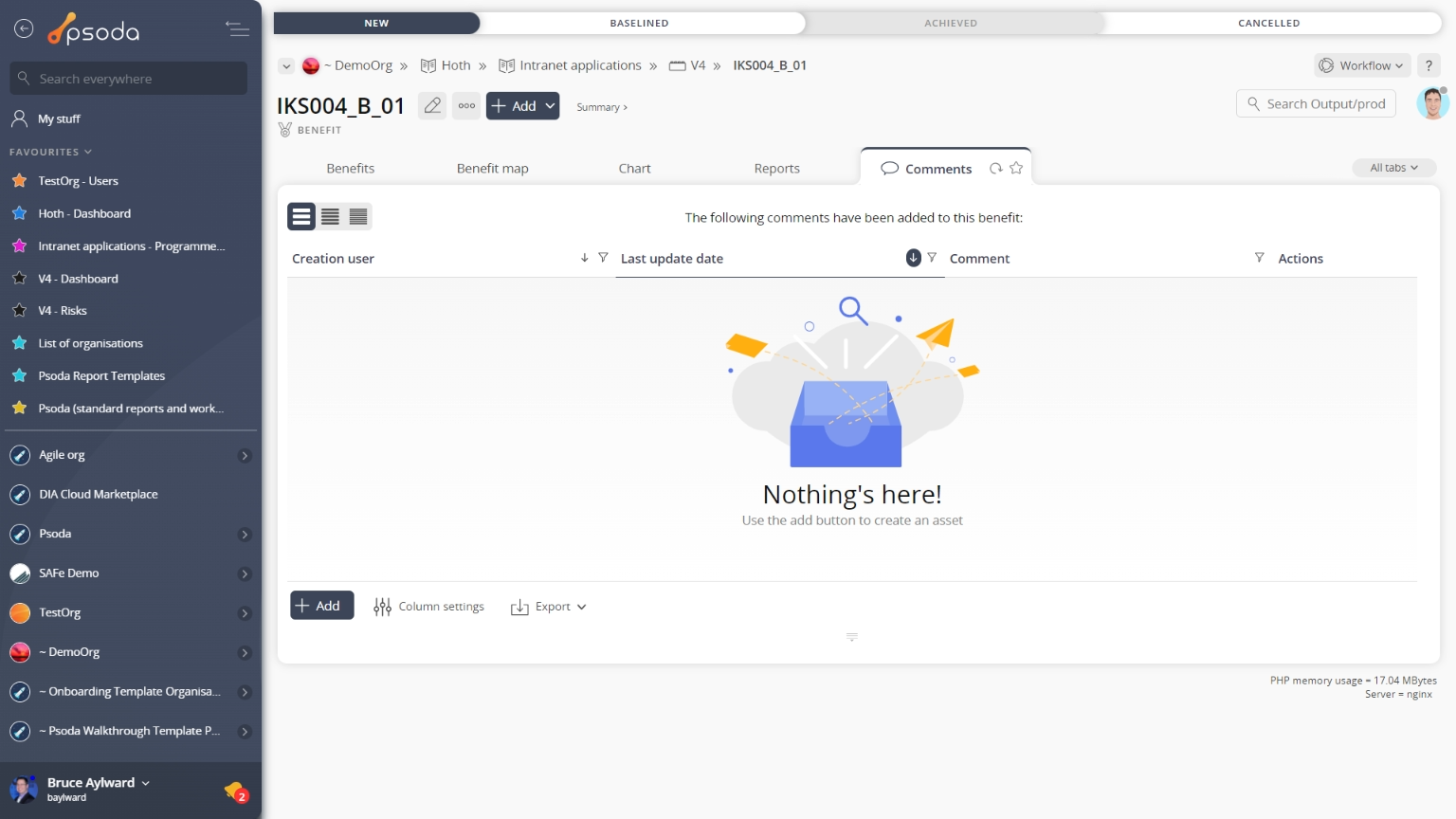Click the panel resize handle below table
Image resolution: width=1456 pixels, height=819 pixels.
(x=851, y=637)
